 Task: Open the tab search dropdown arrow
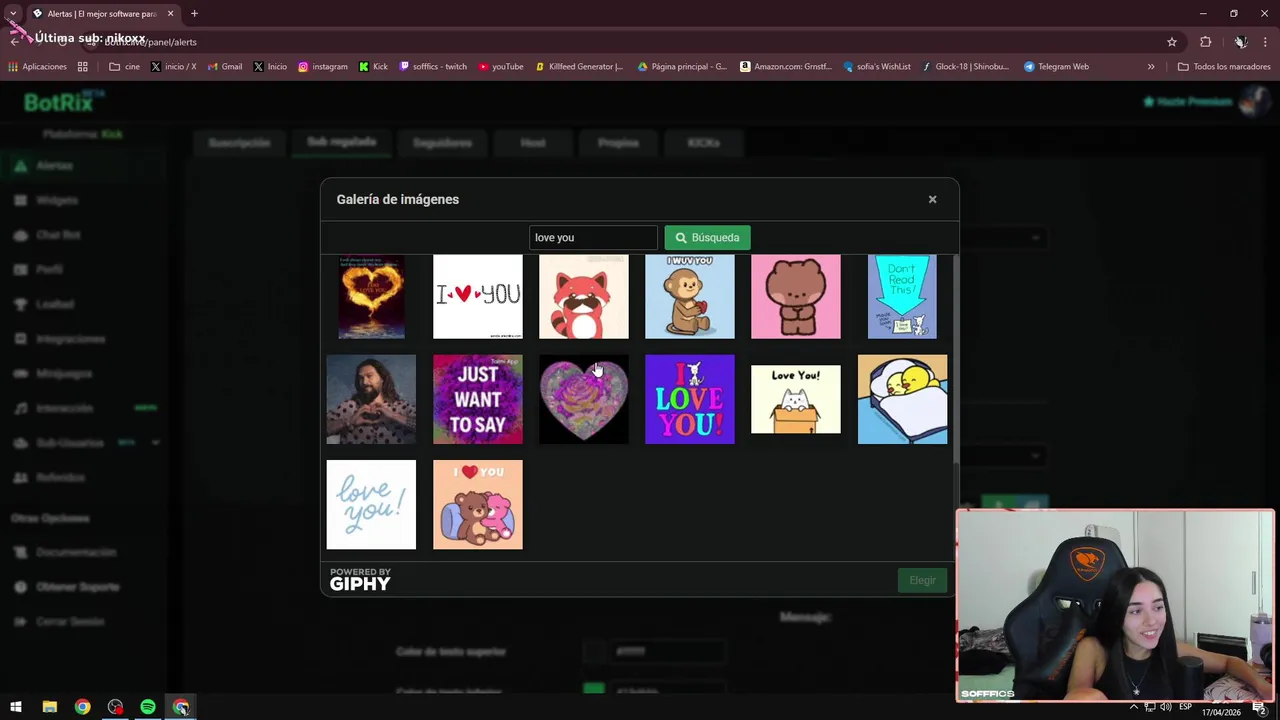[x=13, y=14]
